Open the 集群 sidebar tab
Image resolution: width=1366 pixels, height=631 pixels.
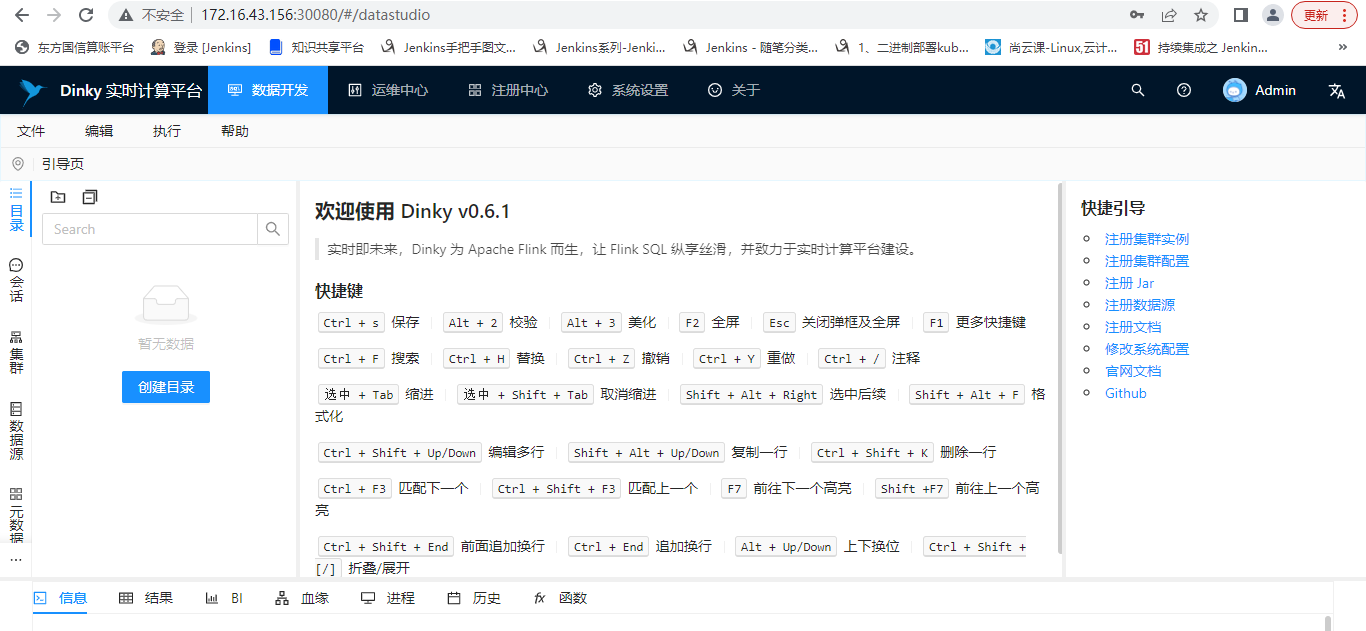(x=16, y=352)
